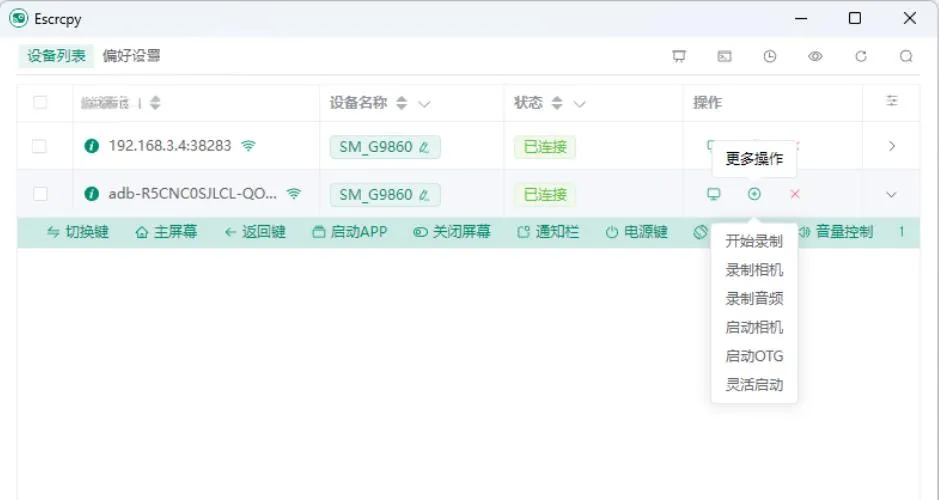Click the WiFi icon for 192.168.3.4:38283
The width and height of the screenshot is (939, 500).
248,146
